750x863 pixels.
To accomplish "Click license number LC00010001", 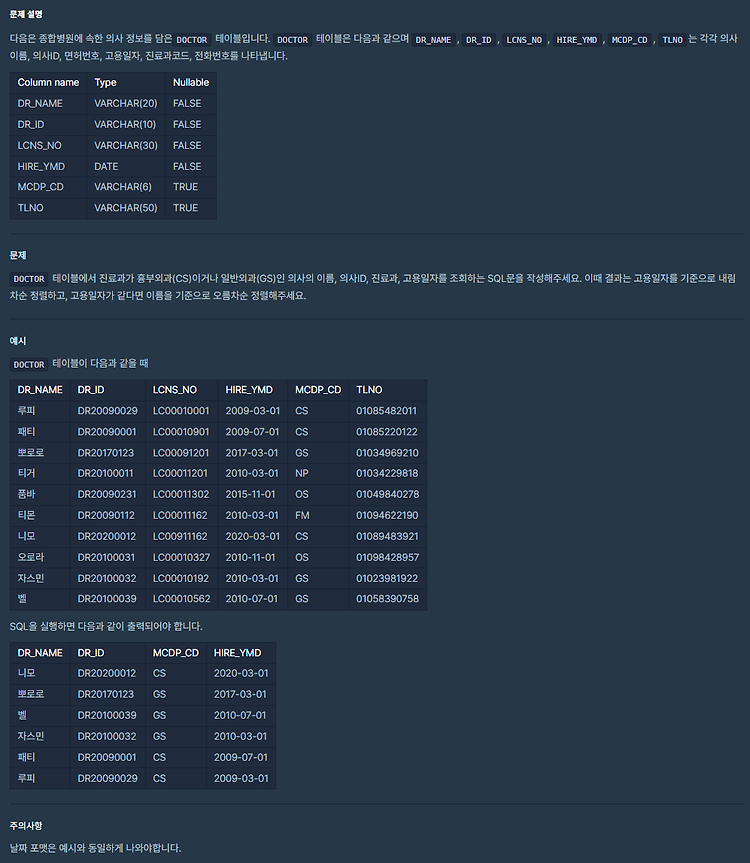I will (x=181, y=411).
